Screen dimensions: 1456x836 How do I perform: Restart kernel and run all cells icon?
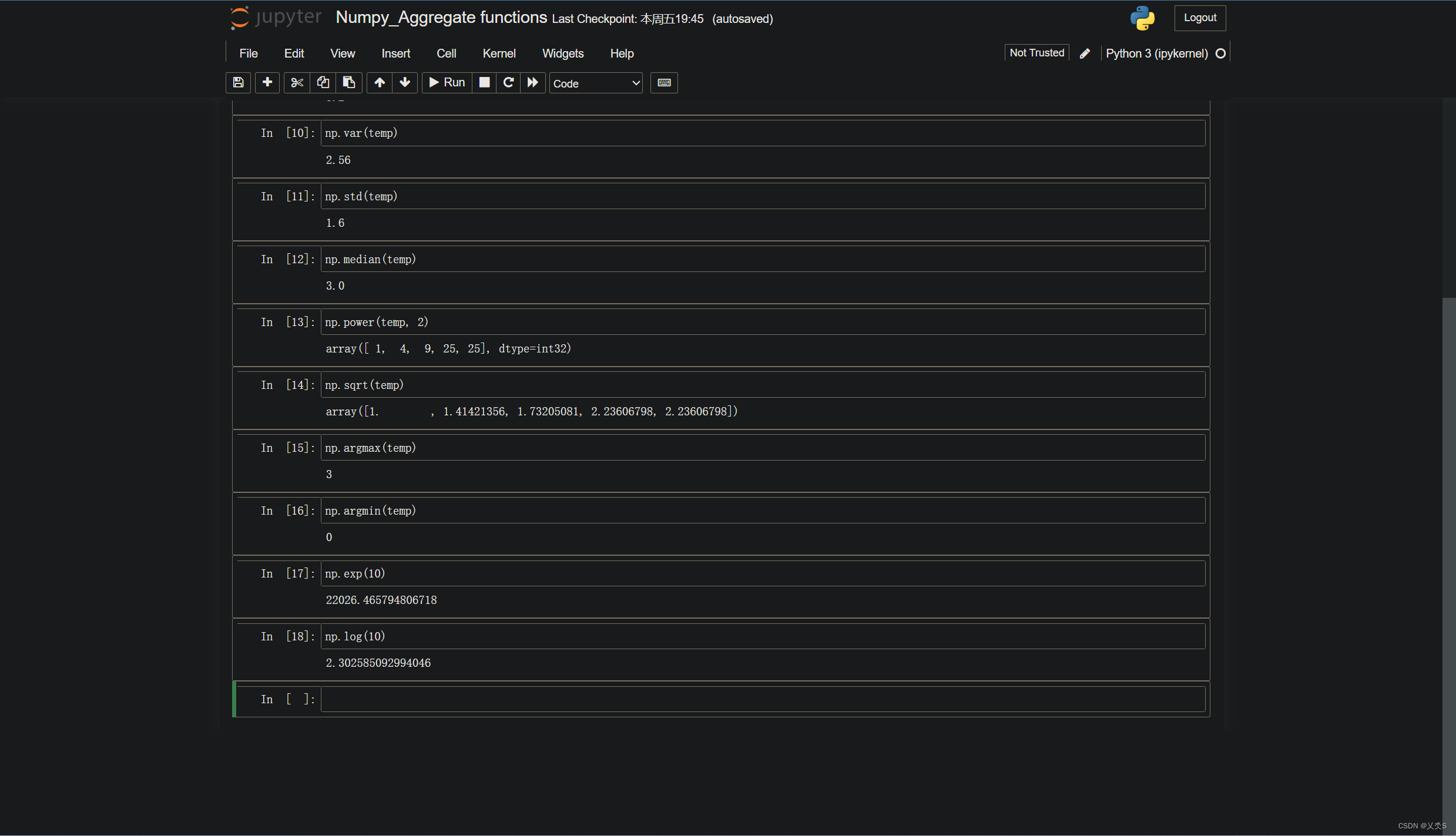[x=533, y=83]
